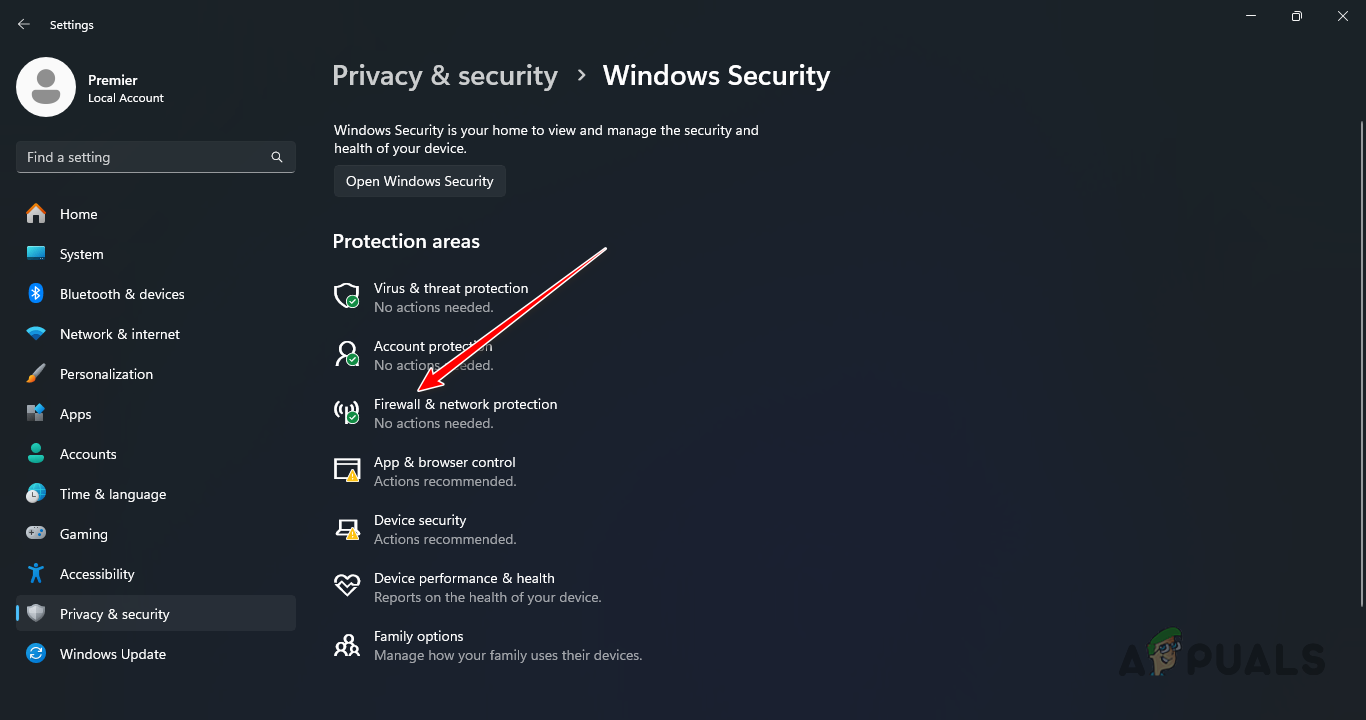Click the Premier local account avatar
The width and height of the screenshot is (1366, 720).
[46, 87]
